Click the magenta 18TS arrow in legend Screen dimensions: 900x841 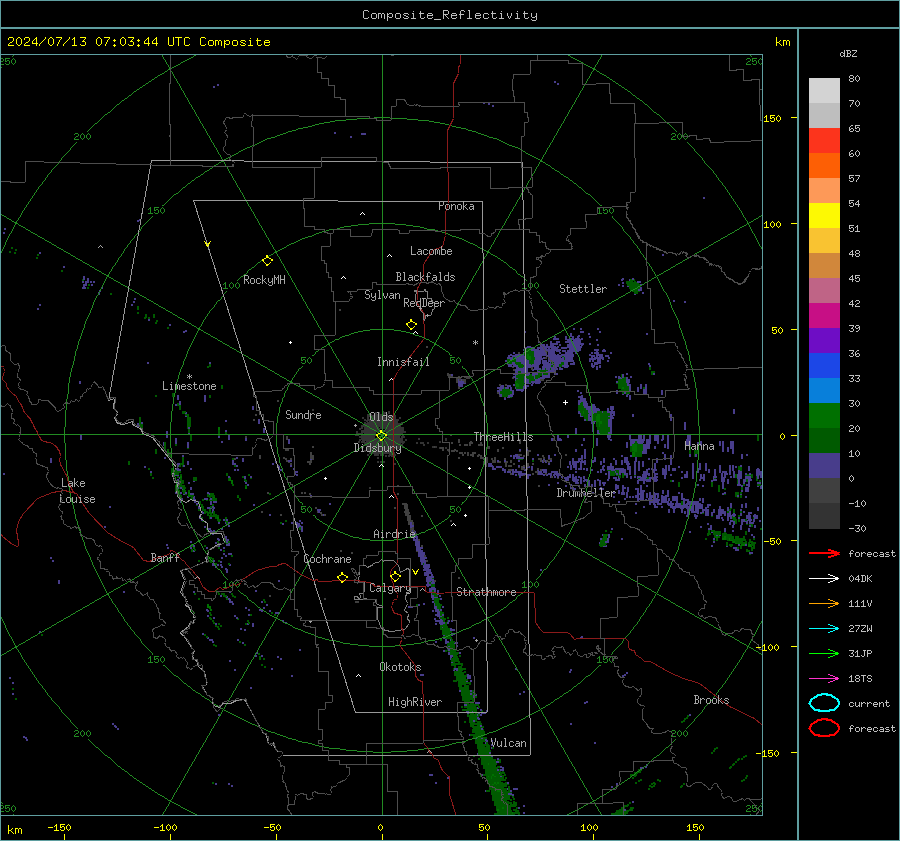pyautogui.click(x=824, y=679)
